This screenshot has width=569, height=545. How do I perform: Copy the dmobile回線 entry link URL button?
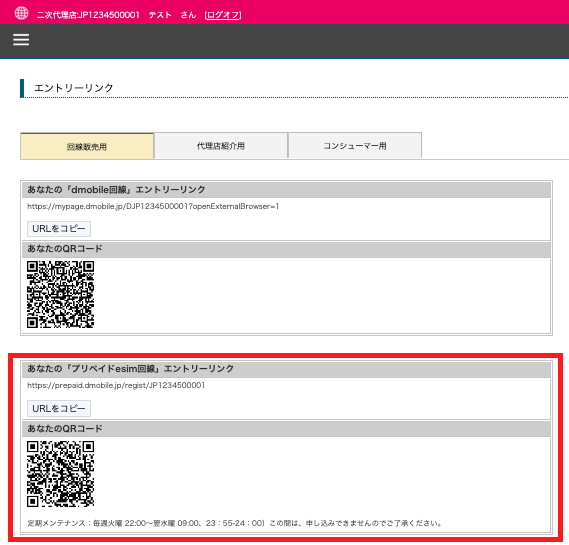coord(59,229)
